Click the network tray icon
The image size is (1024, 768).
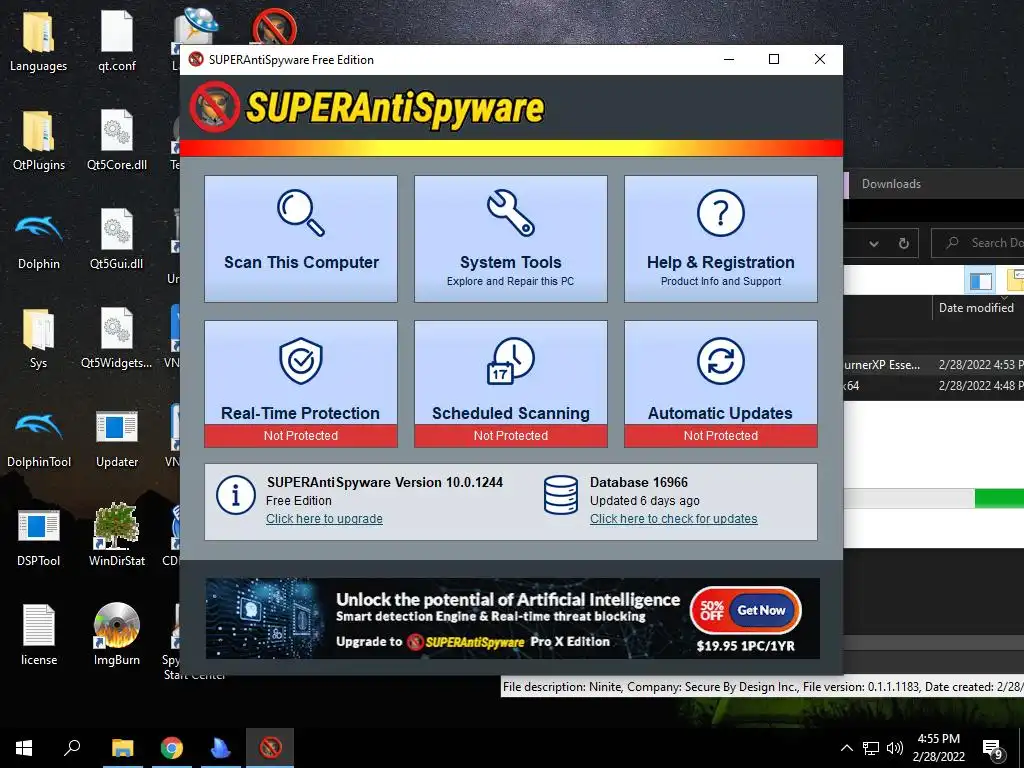point(871,748)
